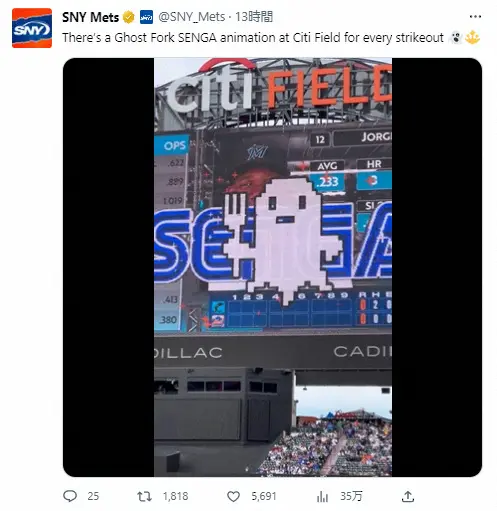
Task: Click the @SNY_Mets handle
Action: tap(192, 17)
